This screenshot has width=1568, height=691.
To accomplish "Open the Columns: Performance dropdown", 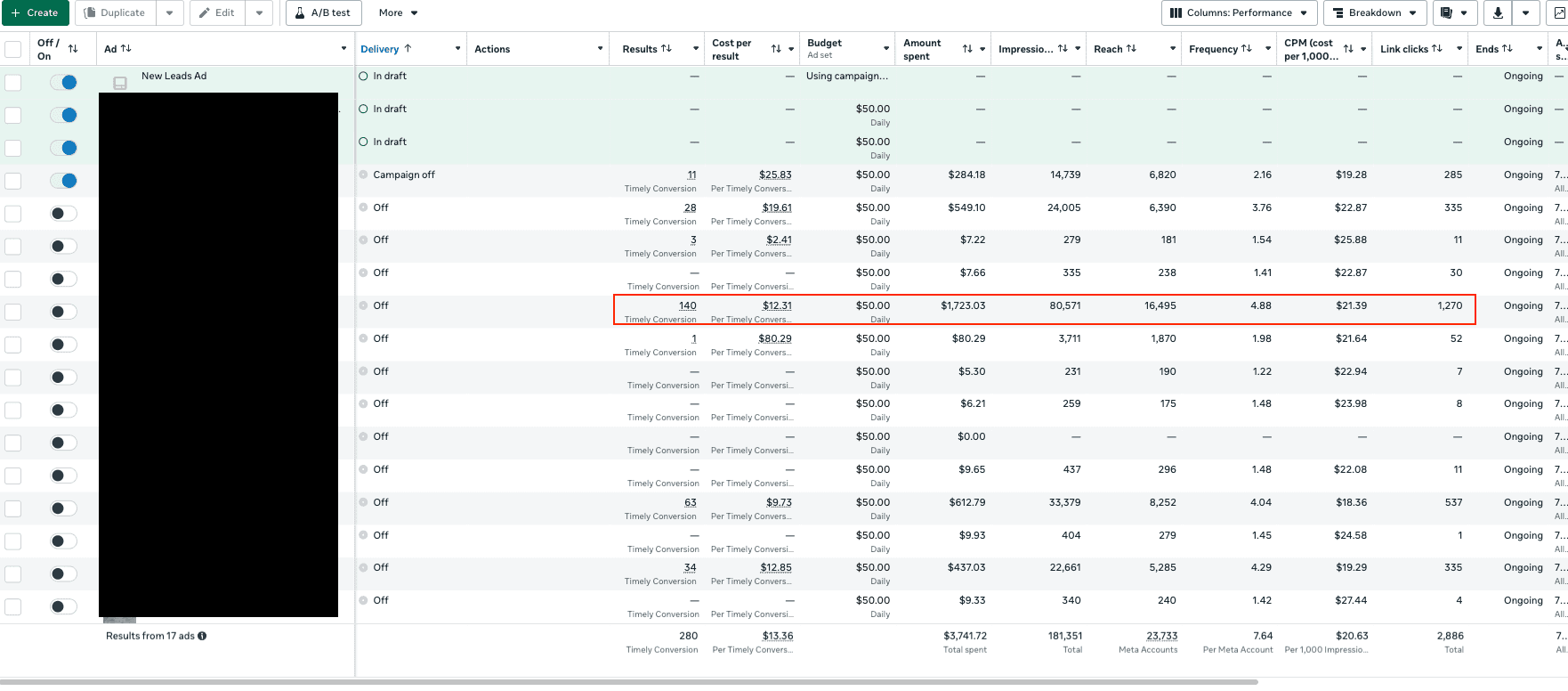I will 1238,12.
